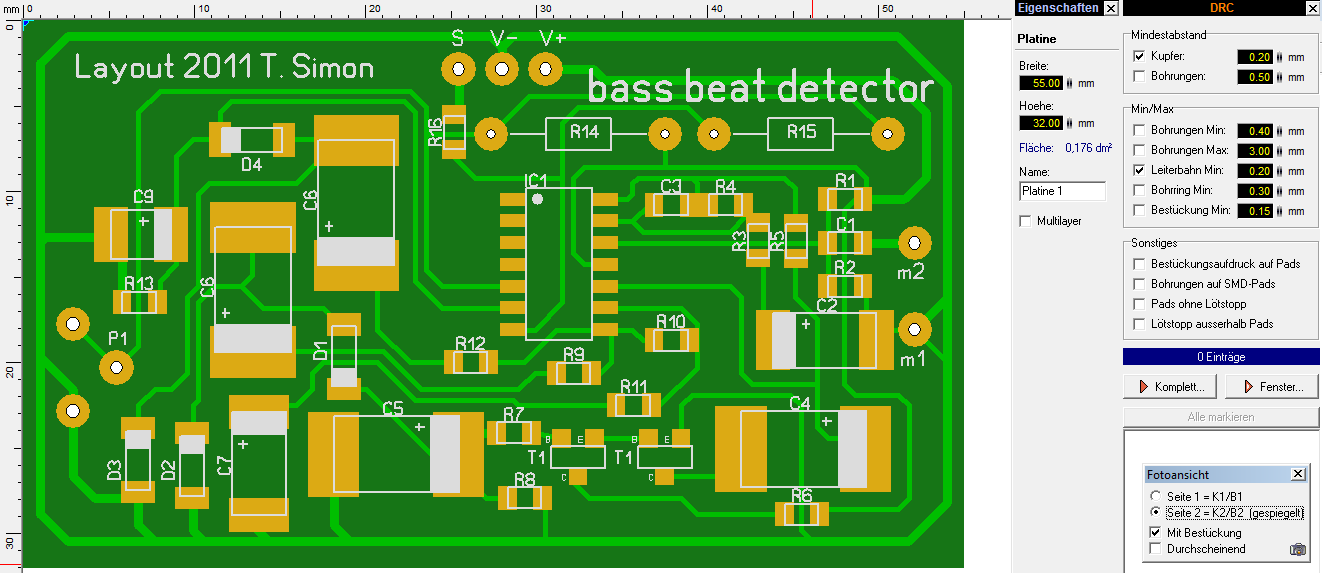1322x573 pixels.
Task: Click the m2 solder pad
Action: click(x=912, y=242)
